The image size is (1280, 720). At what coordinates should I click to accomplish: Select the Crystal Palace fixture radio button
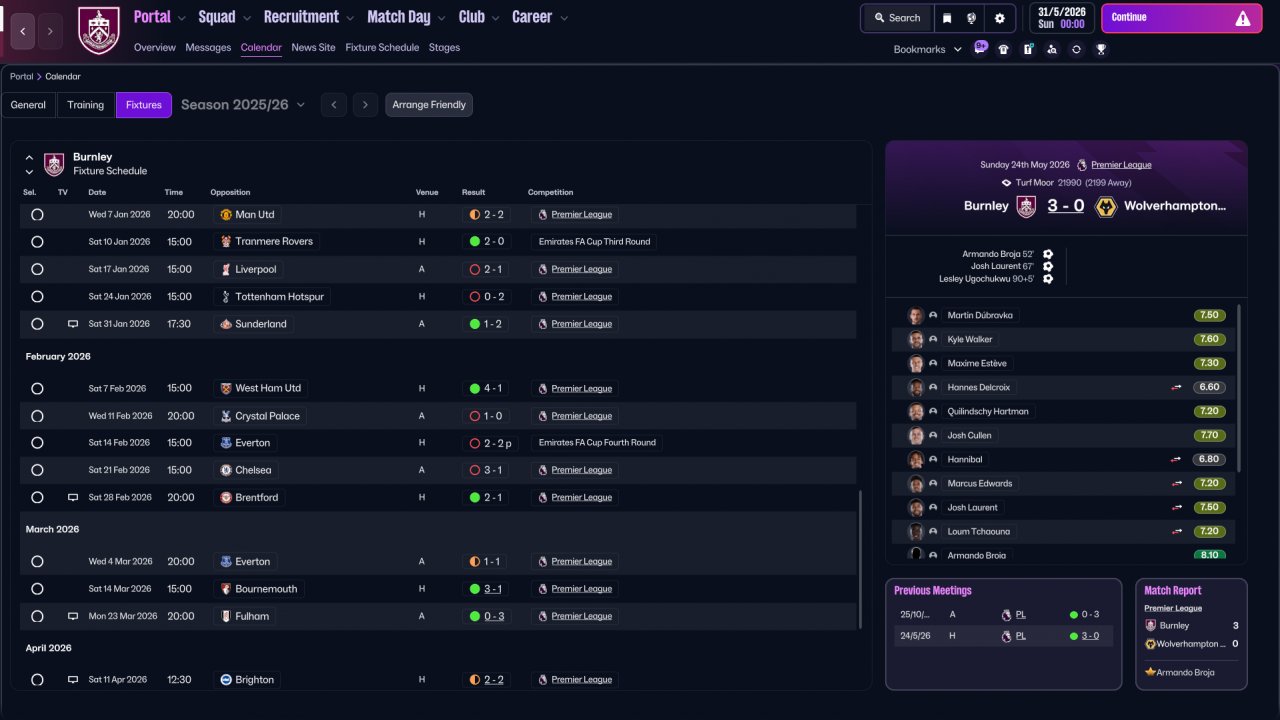[37, 416]
